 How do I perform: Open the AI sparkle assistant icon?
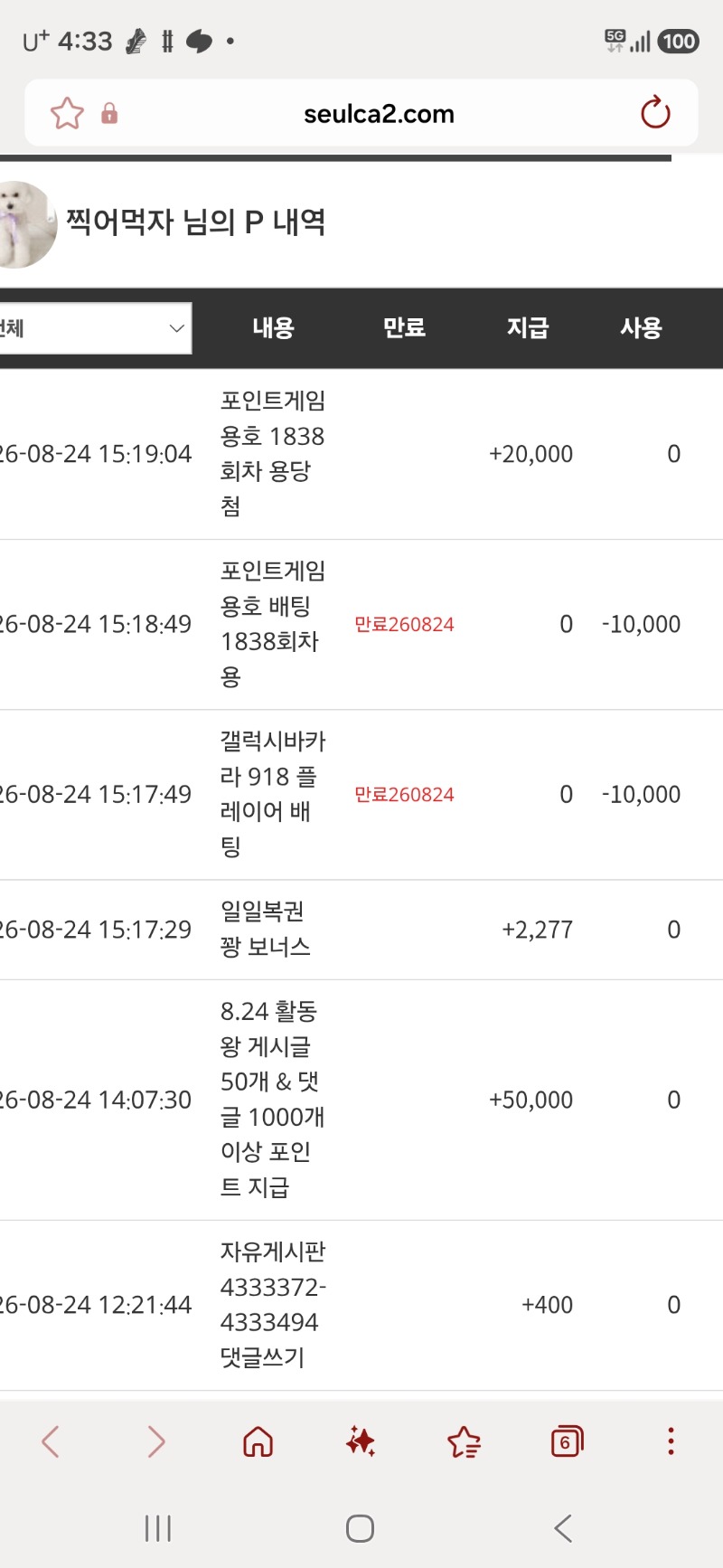[x=361, y=1441]
